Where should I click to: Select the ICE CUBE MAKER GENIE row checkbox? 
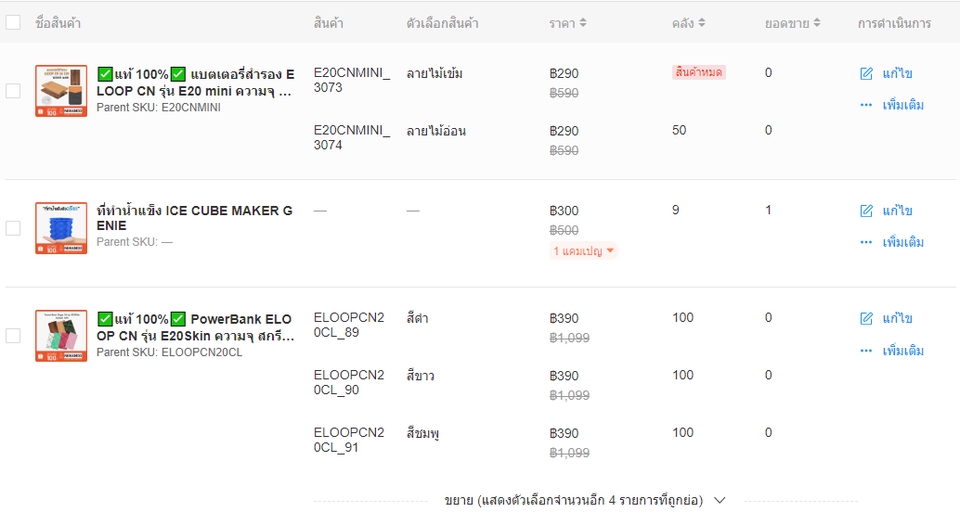tap(13, 228)
